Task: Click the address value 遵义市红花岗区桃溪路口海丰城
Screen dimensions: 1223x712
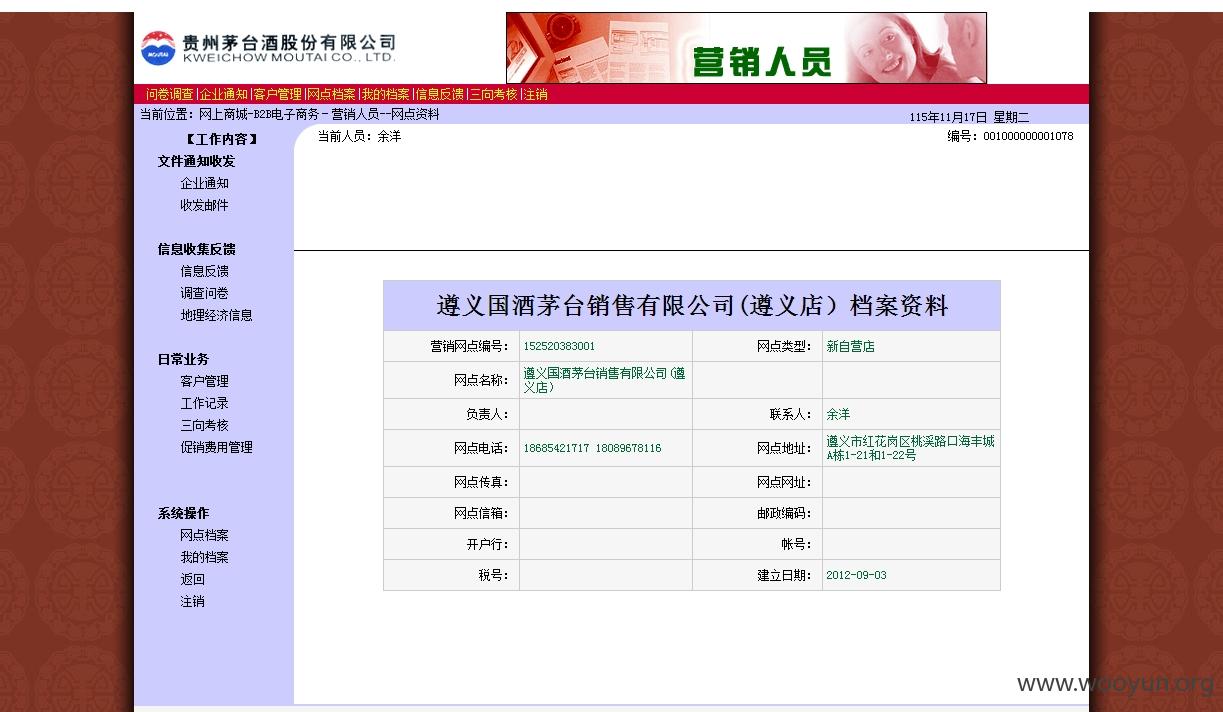Action: coord(910,448)
